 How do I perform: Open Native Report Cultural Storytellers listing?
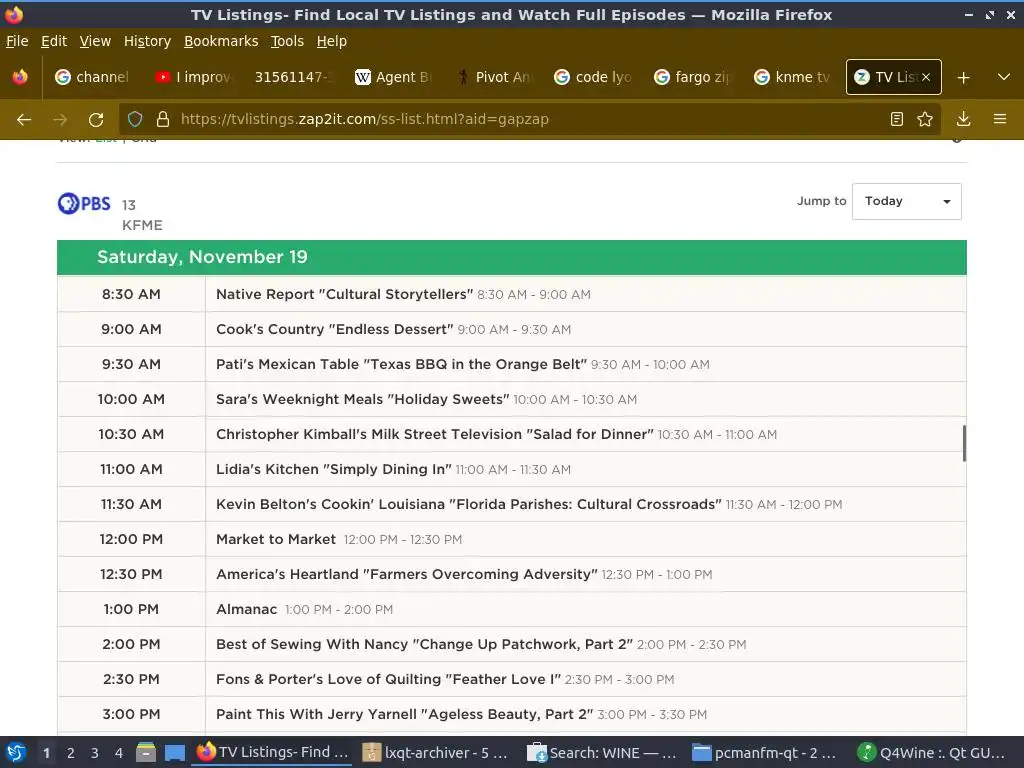(343, 295)
